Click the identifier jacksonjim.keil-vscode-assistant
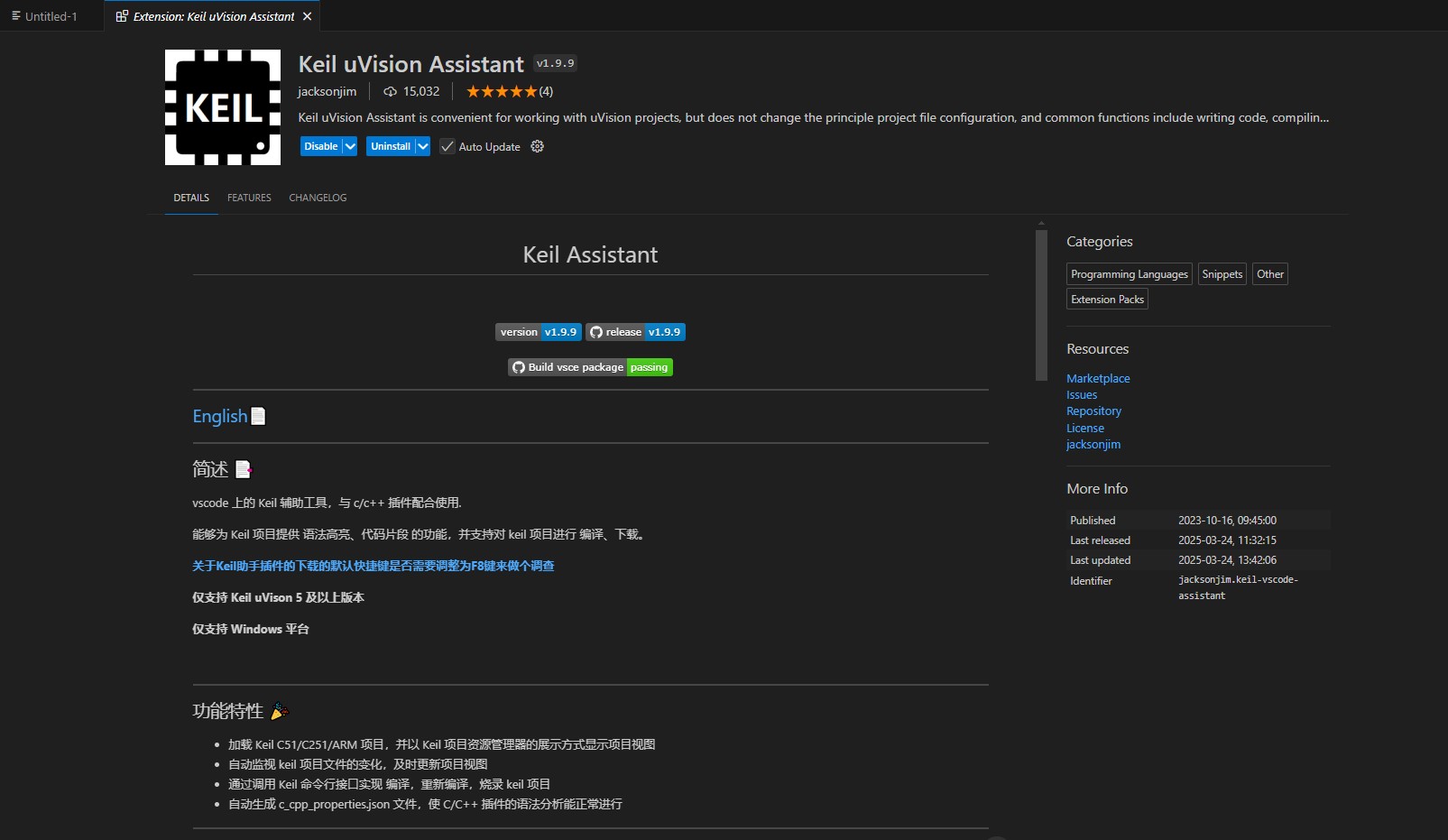This screenshot has width=1448, height=840. pos(1238,587)
